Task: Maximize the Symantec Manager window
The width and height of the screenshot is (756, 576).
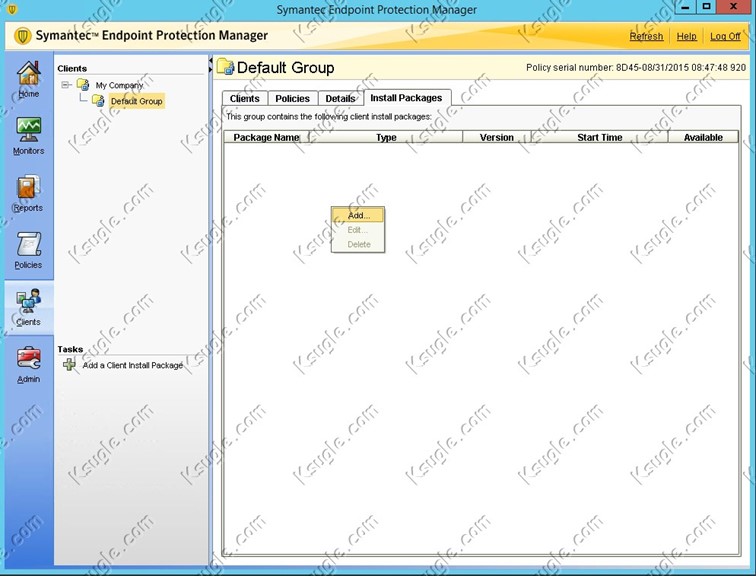Action: [x=706, y=7]
